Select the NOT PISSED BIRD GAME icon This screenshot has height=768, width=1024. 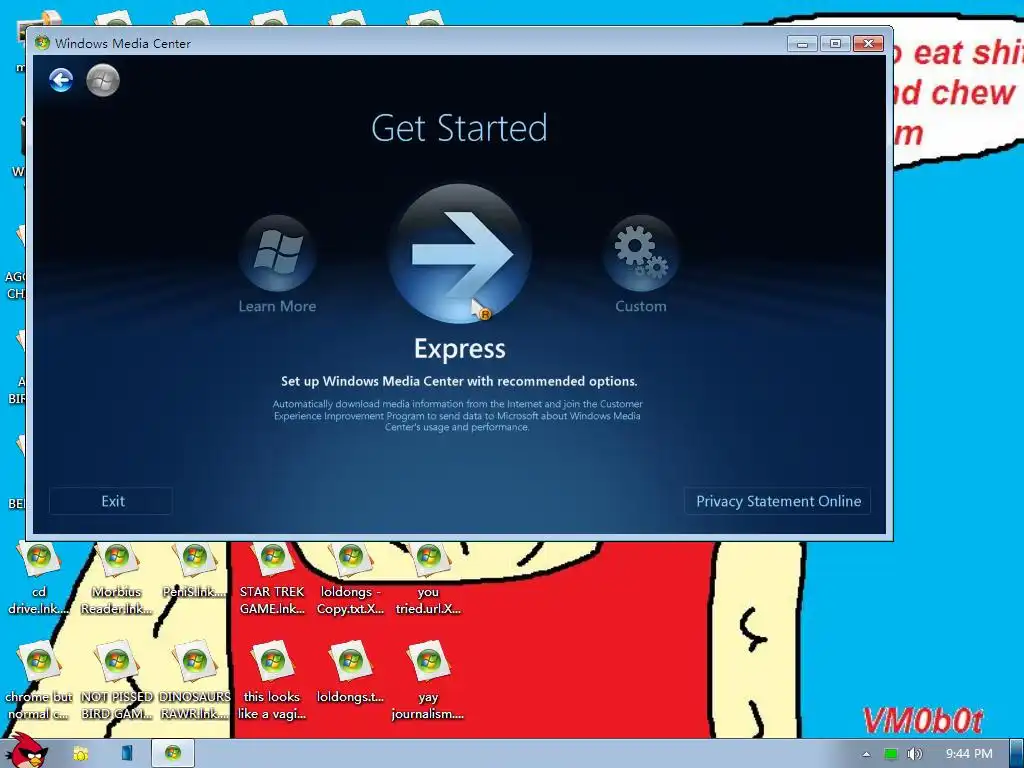(x=116, y=680)
